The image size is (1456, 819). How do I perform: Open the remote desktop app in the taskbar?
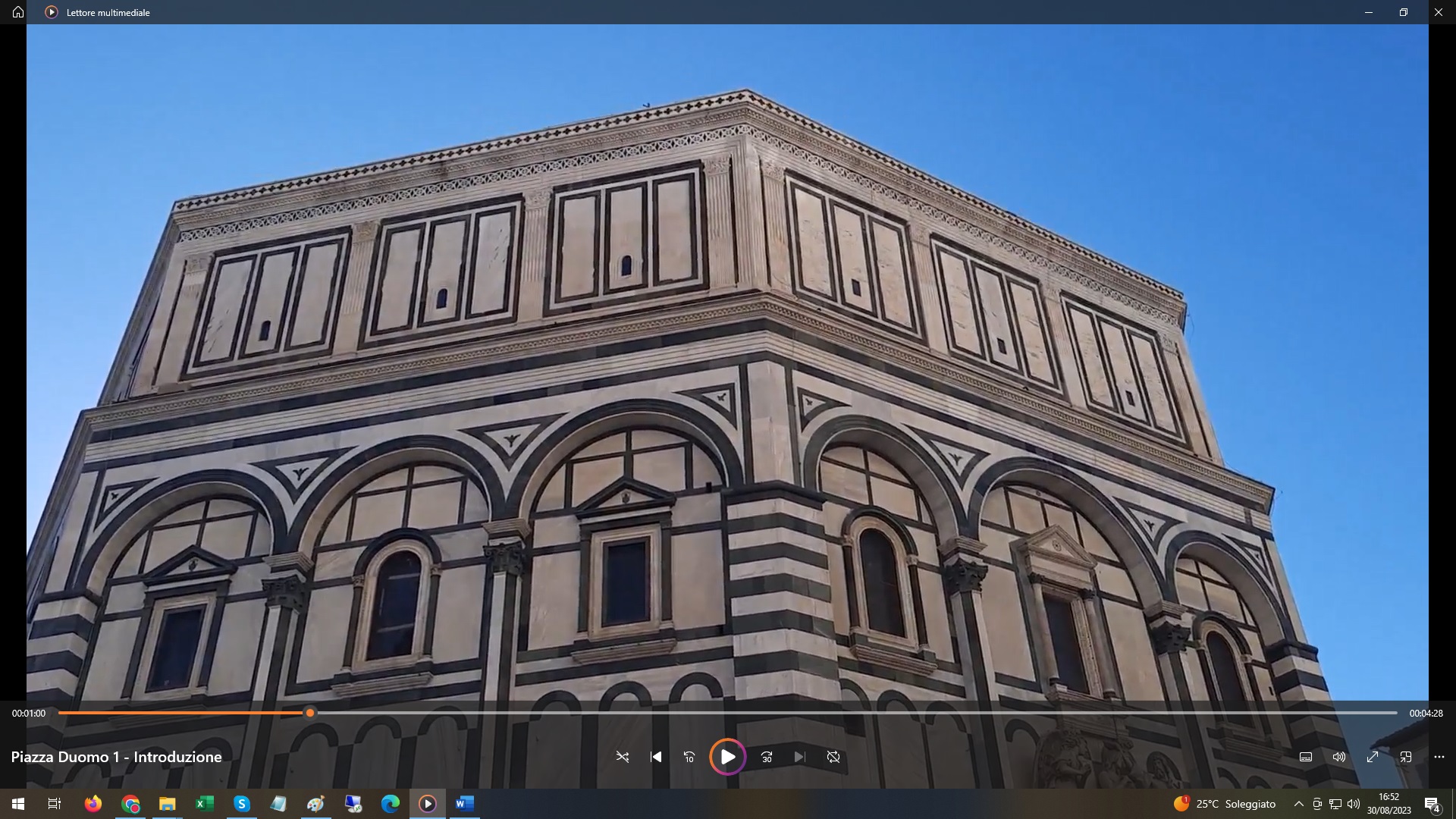pyautogui.click(x=353, y=804)
